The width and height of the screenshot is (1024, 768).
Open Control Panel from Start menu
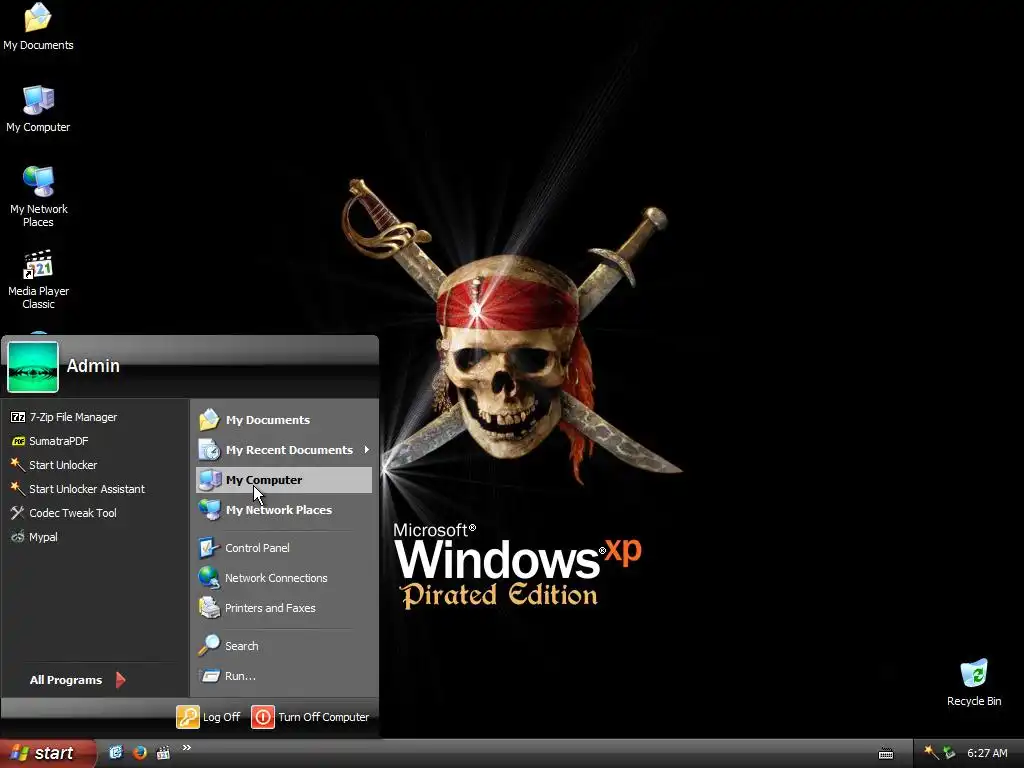click(x=283, y=548)
